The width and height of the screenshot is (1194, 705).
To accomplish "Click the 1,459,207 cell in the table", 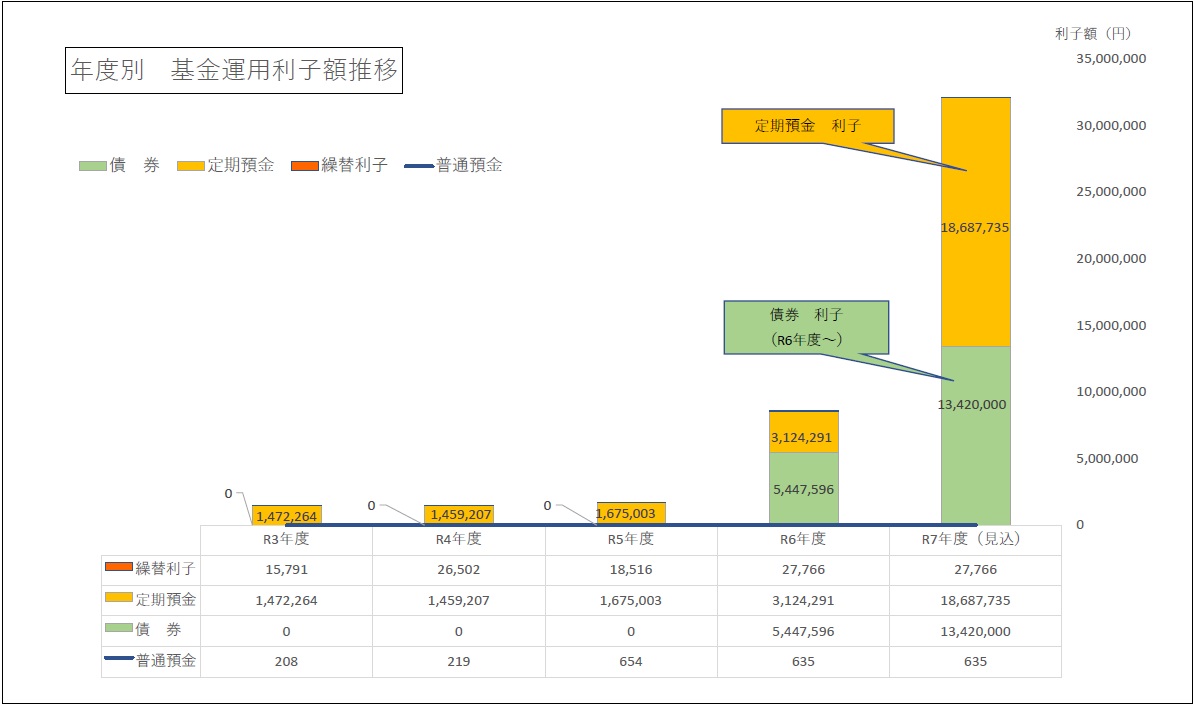I will point(458,601).
